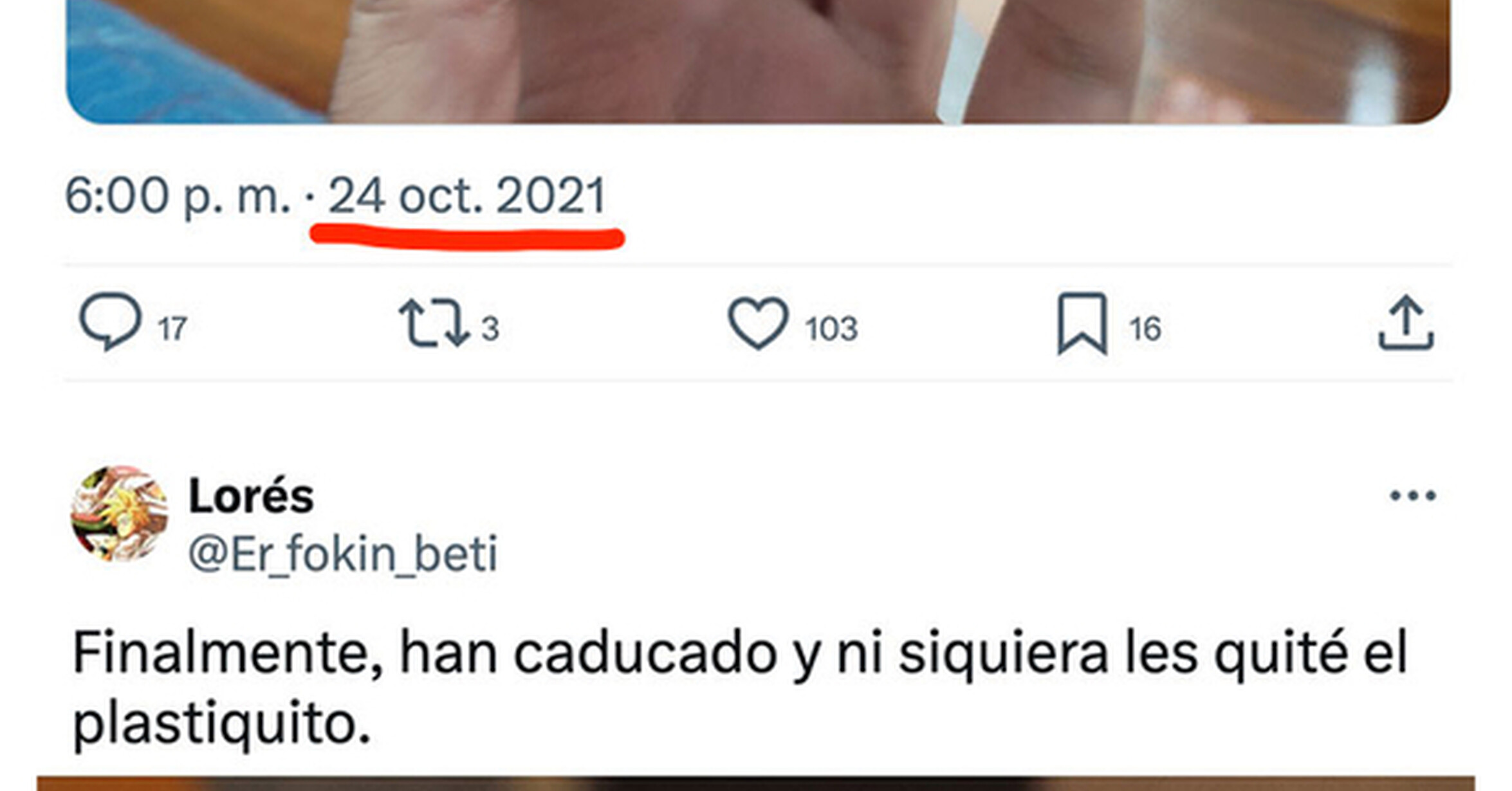This screenshot has height=791, width=1512.
Task: View the 3 retweets count
Action: [490, 329]
